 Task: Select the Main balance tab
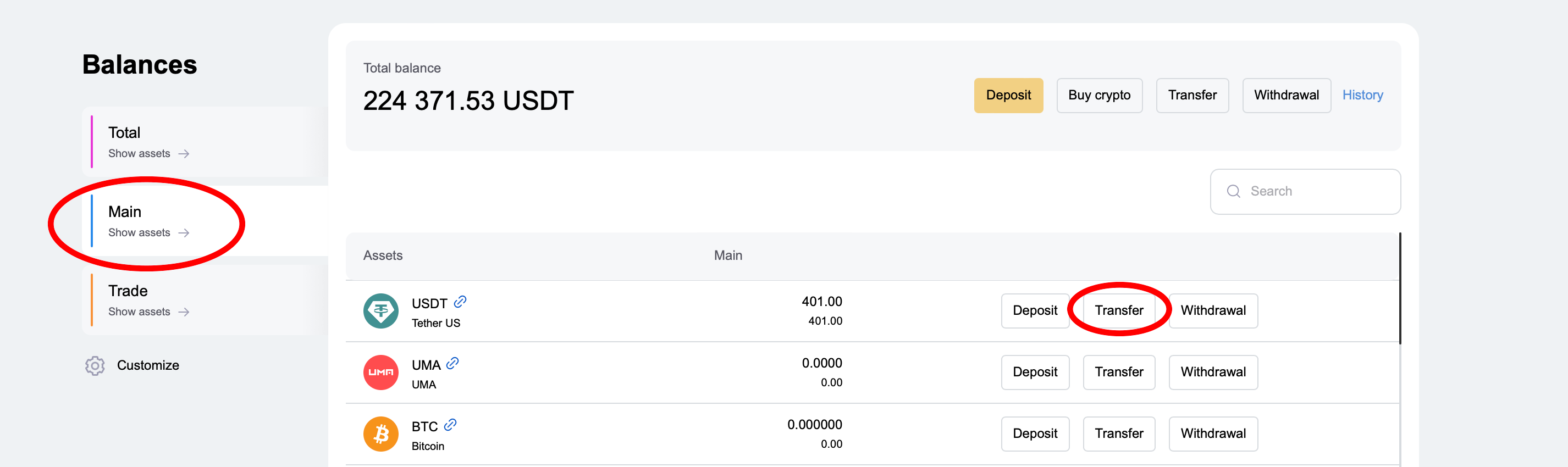(125, 212)
